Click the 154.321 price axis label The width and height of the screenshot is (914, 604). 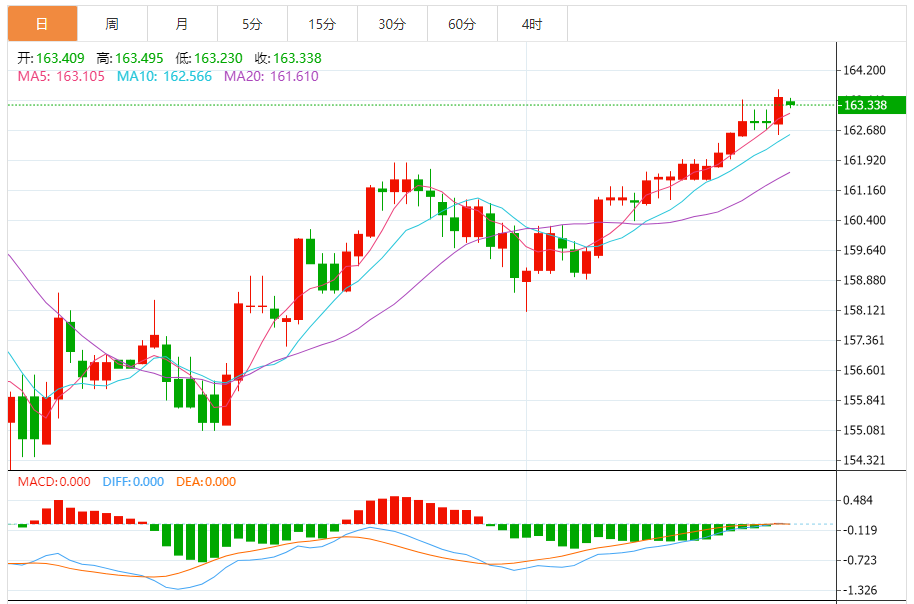865,460
